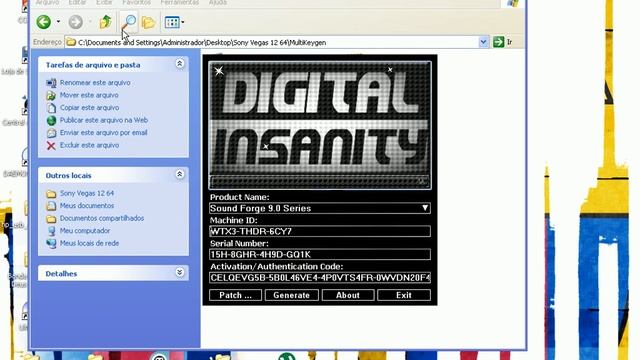Viewport: 640px width, 360px height.
Task: Open Meus documentos link
Action: (x=87, y=206)
